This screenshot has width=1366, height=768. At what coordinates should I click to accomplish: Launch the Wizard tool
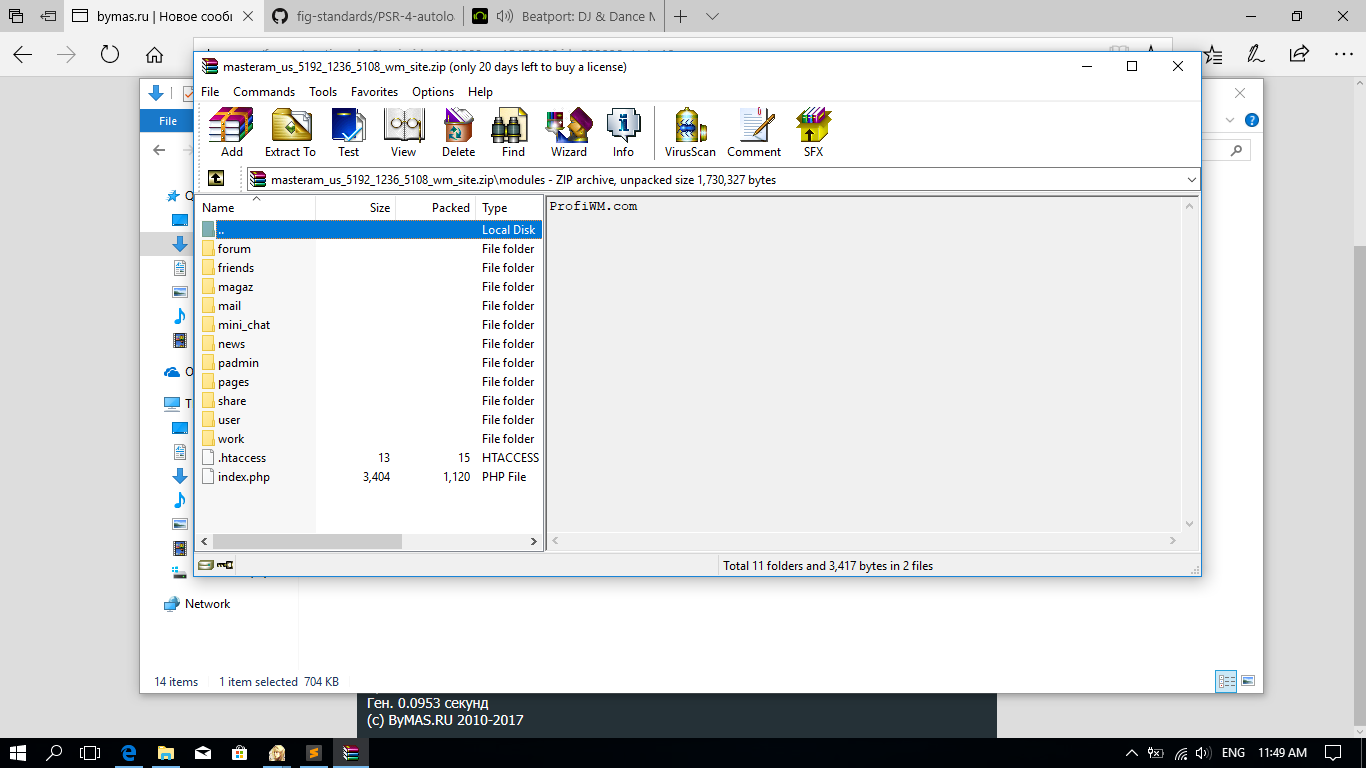coord(568,132)
